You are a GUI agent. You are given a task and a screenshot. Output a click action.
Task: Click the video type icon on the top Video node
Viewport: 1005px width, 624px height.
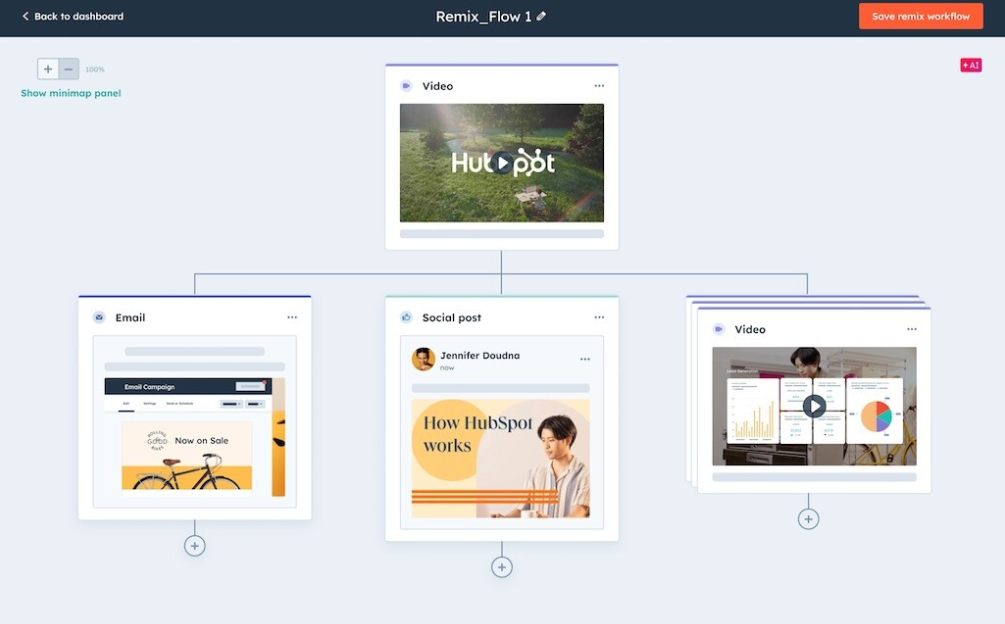pos(406,86)
